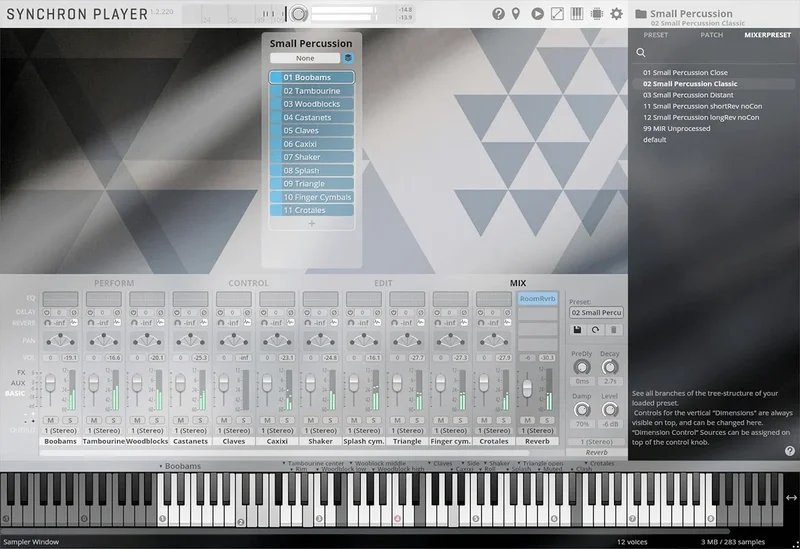This screenshot has height=549, width=800.
Task: Open the help question mark icon
Action: [498, 14]
